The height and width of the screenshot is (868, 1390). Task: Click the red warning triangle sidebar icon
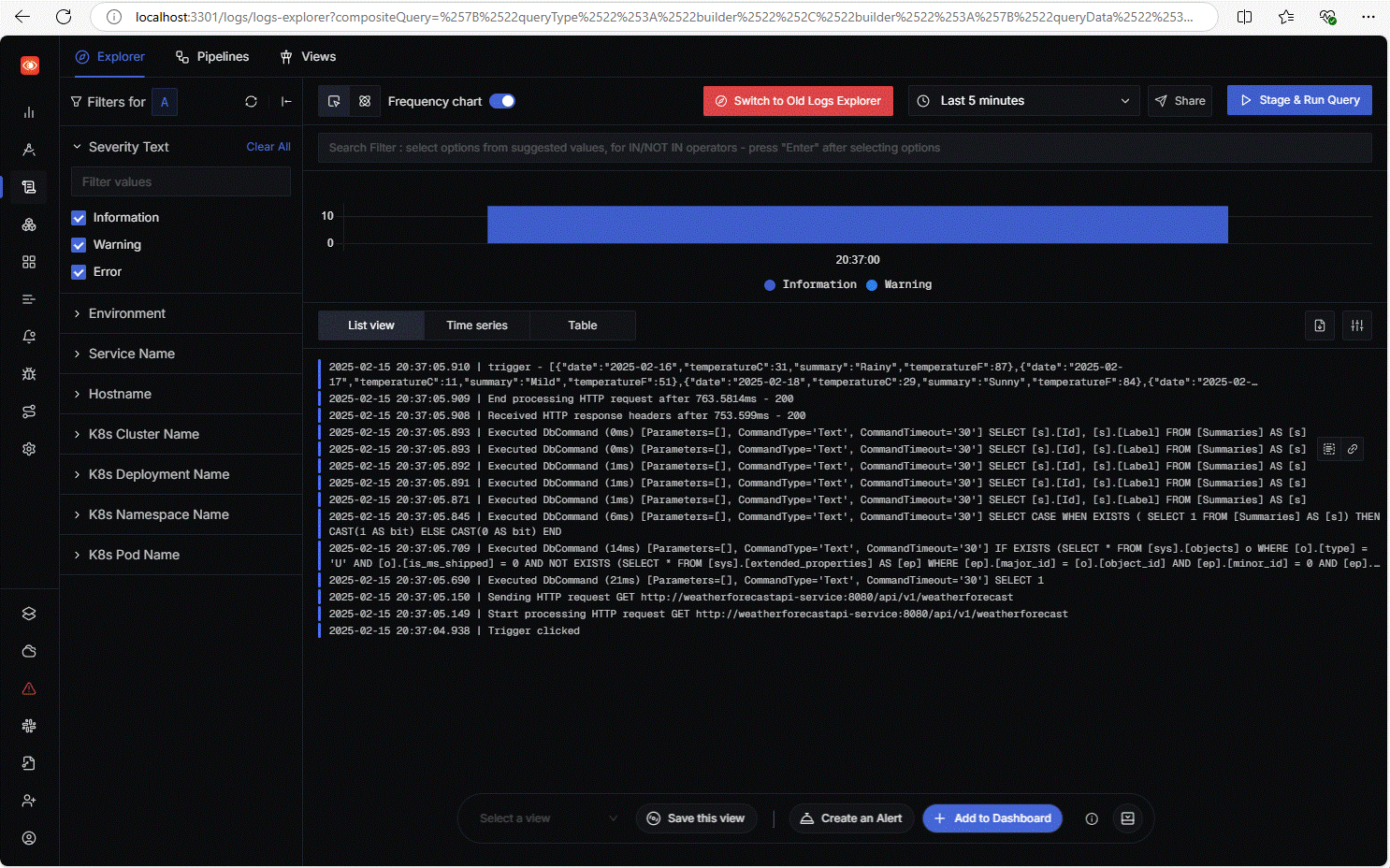(29, 688)
